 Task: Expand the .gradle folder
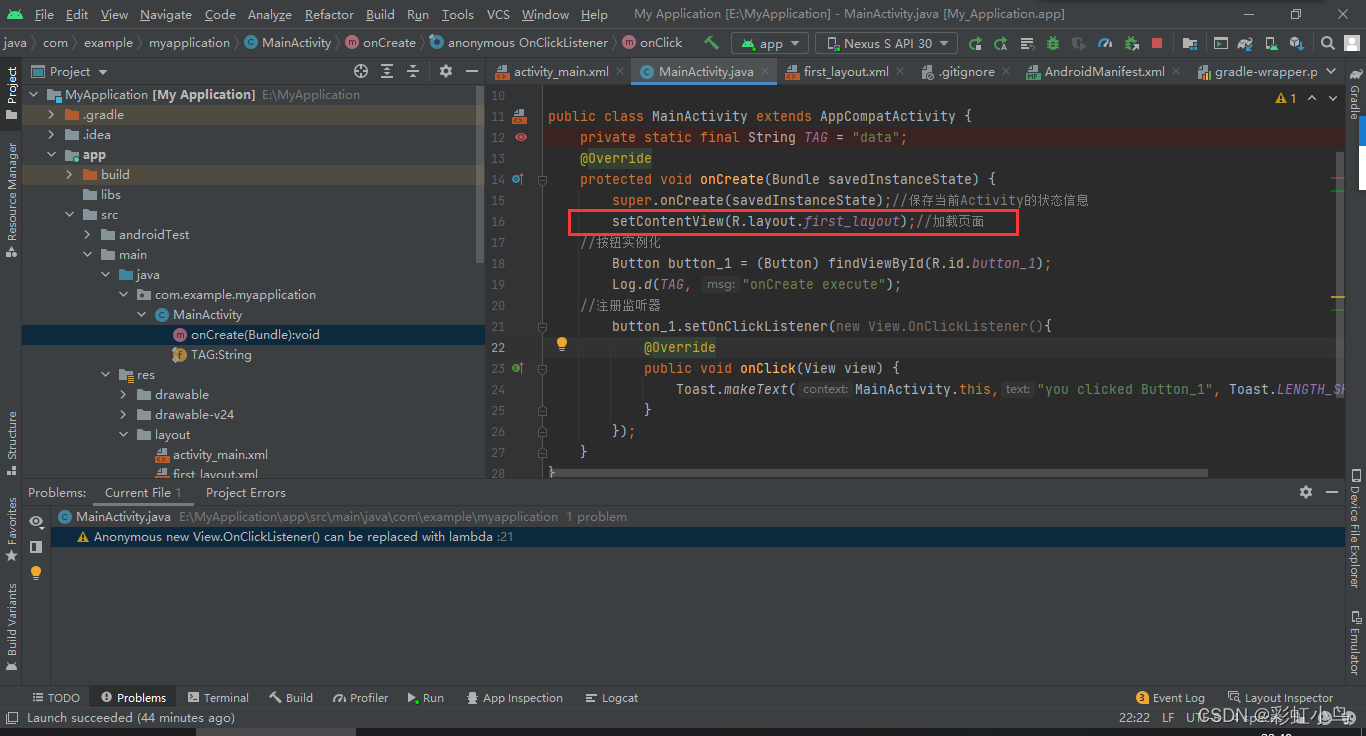pos(51,114)
